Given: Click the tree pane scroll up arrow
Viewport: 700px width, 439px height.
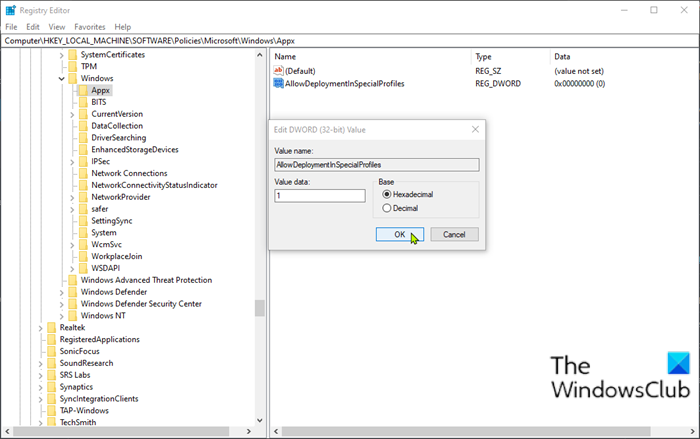Looking at the screenshot, I should tap(259, 54).
